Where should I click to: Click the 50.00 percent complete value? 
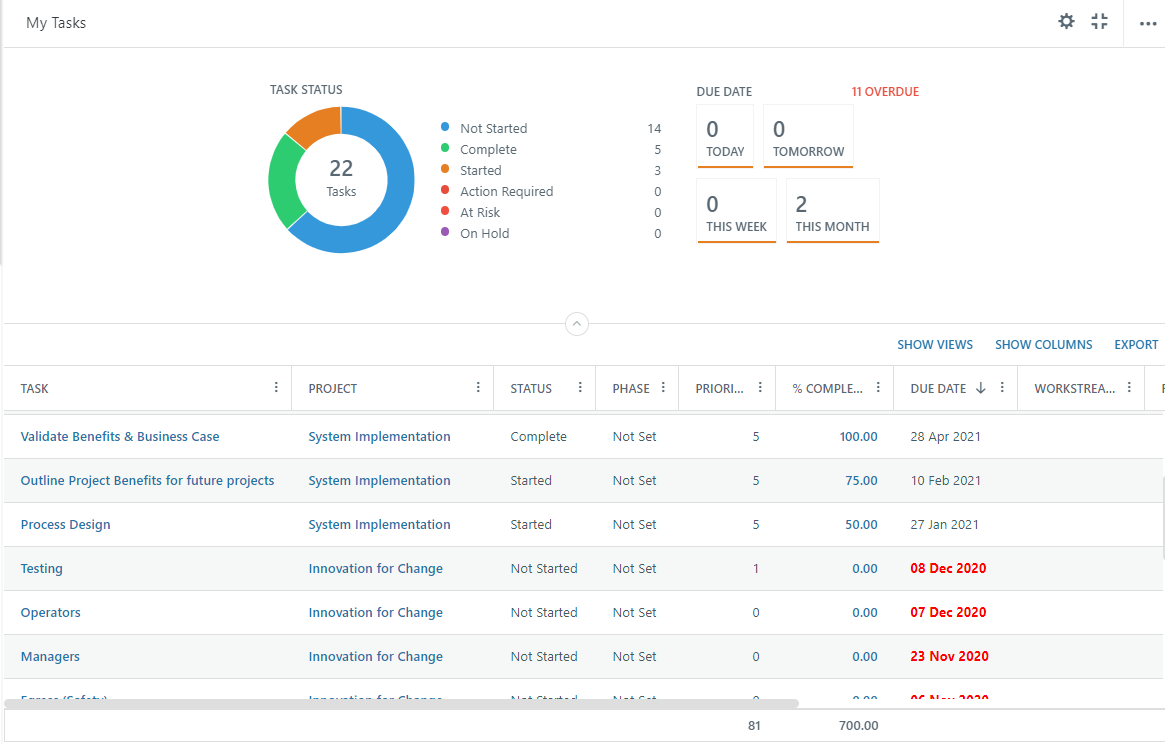(861, 525)
